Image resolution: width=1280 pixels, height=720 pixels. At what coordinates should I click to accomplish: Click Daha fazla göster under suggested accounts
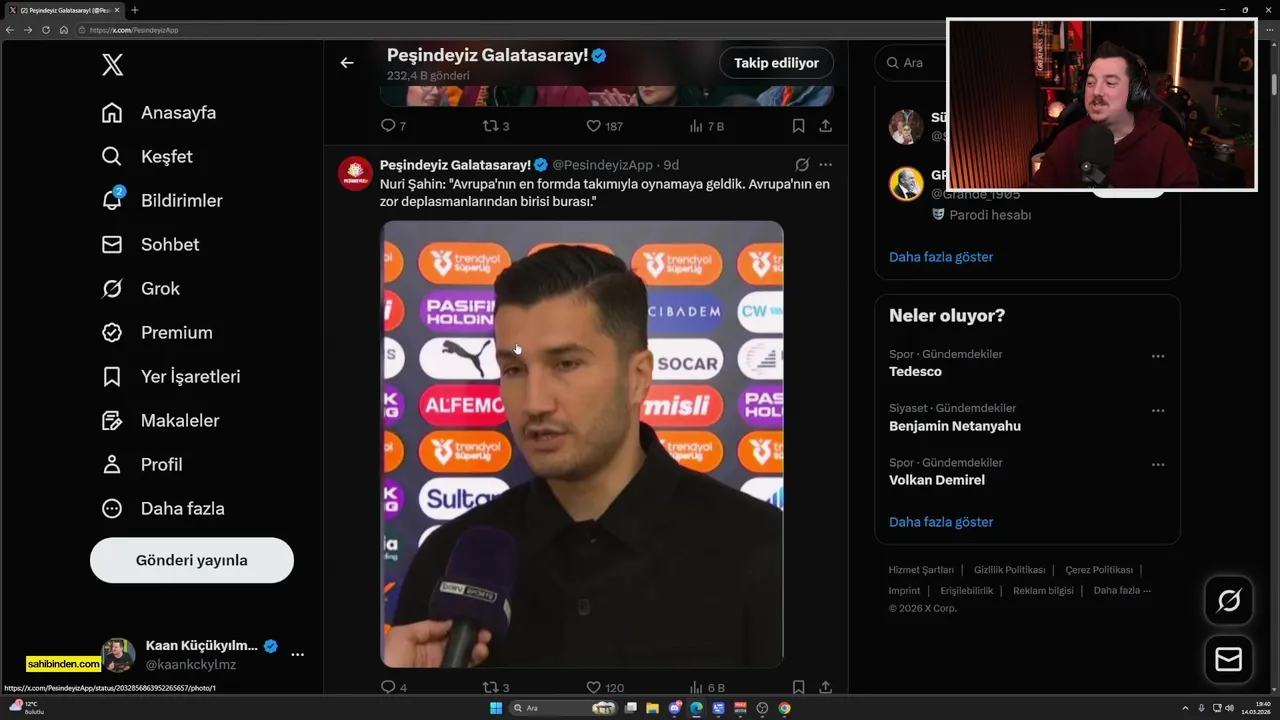coord(941,257)
